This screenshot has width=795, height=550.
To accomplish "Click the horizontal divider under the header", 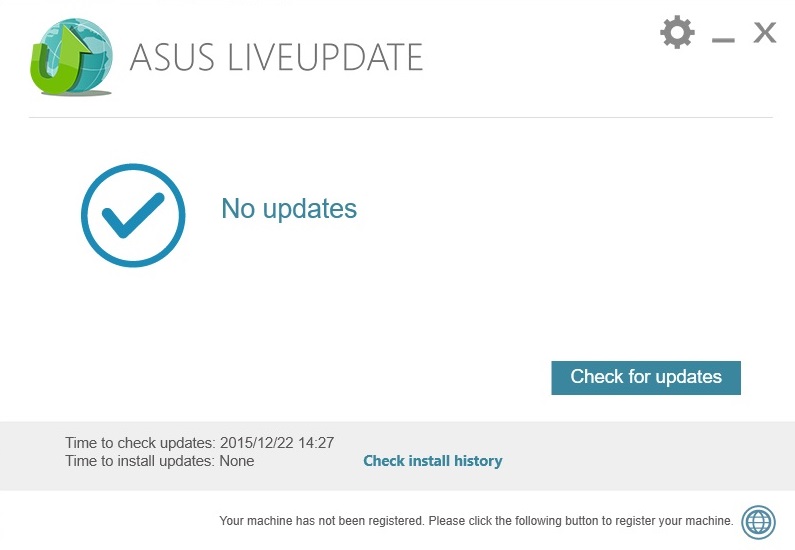I will click(x=400, y=118).
